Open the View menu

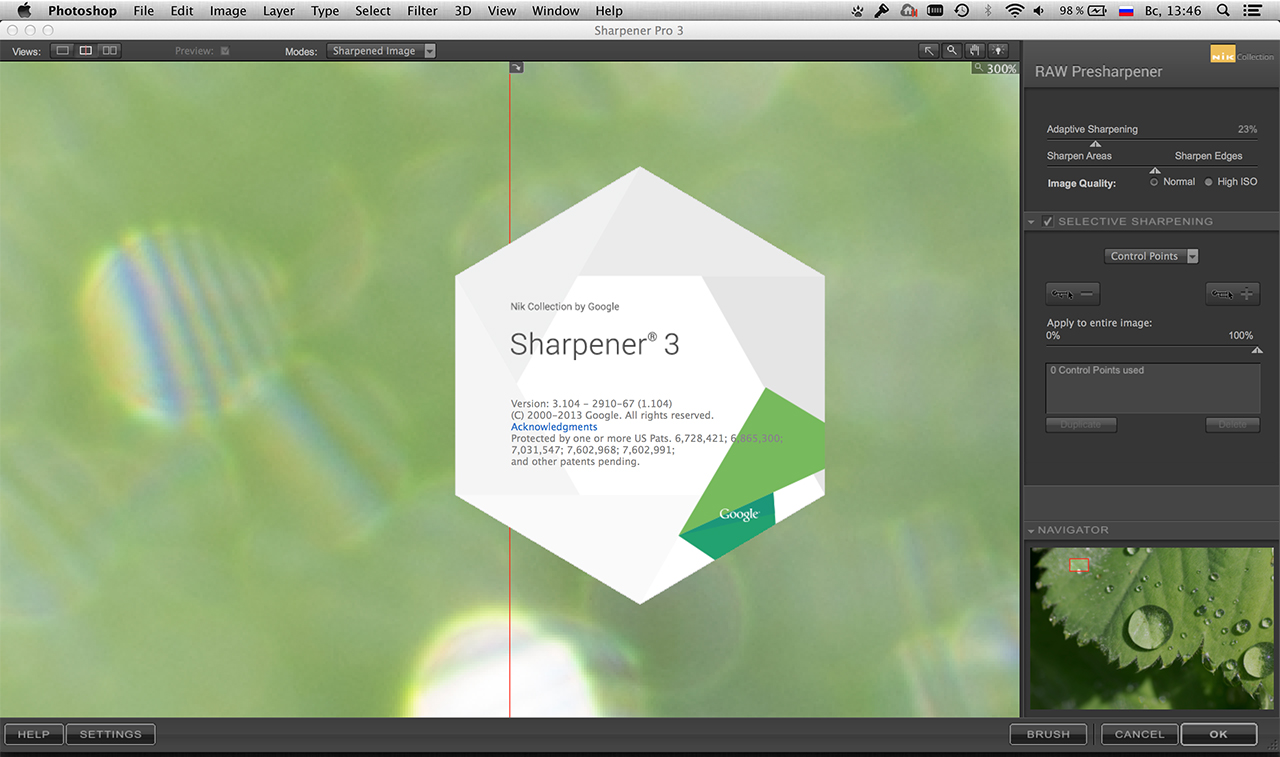(502, 11)
